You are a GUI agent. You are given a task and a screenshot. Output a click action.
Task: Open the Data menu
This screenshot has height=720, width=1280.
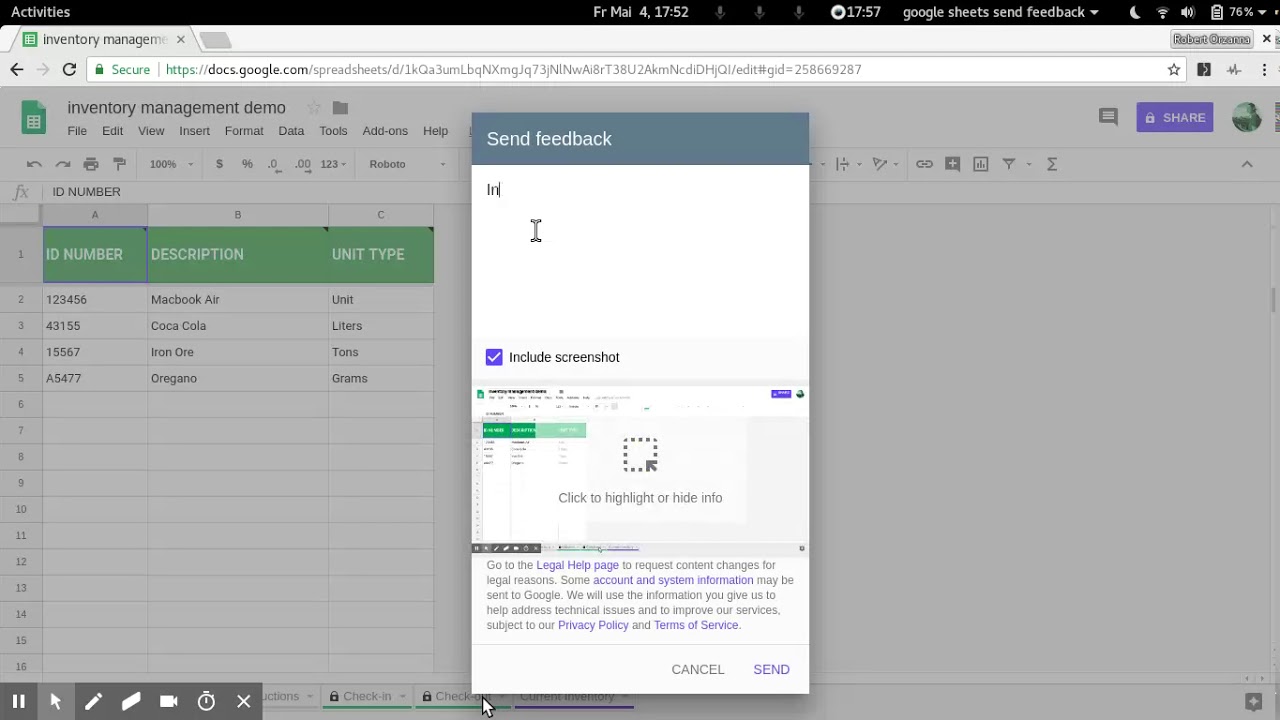click(291, 131)
